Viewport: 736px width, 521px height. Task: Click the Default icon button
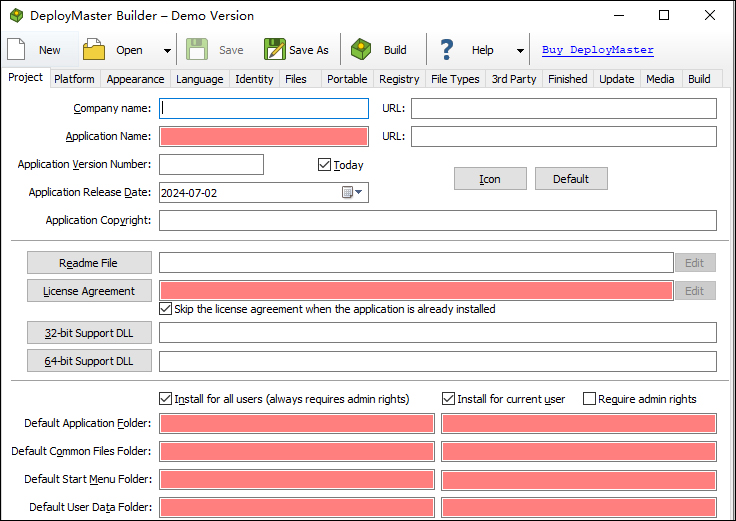(571, 179)
